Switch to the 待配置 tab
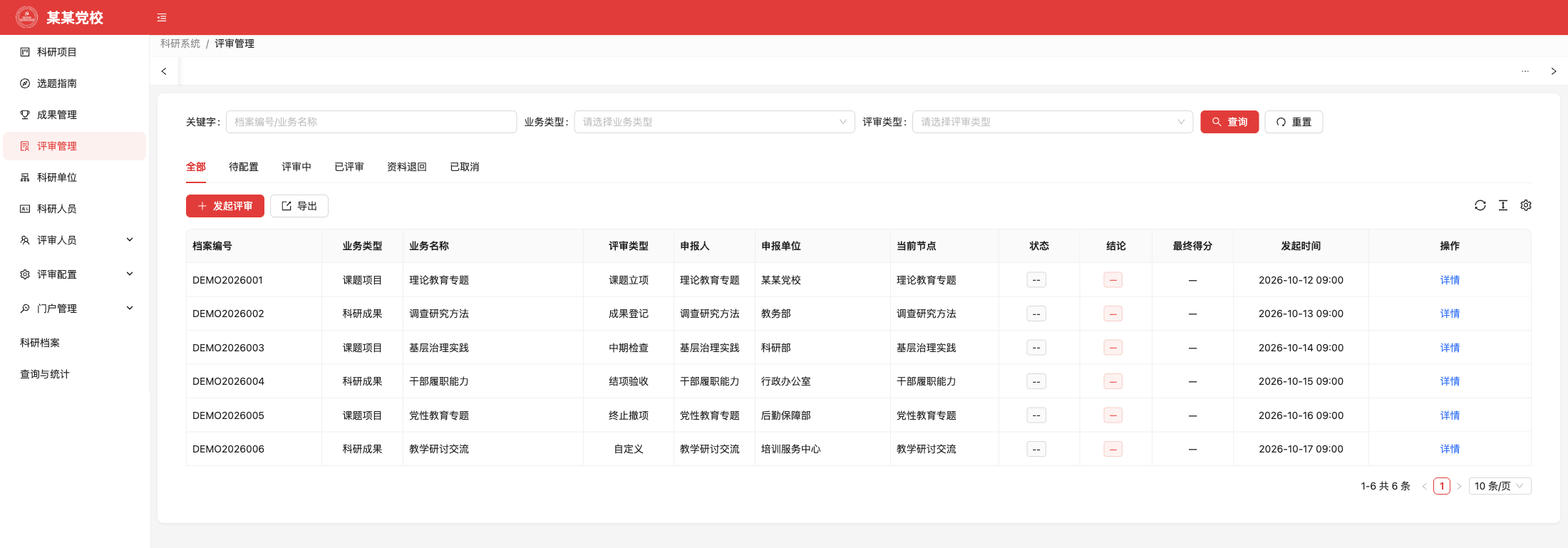The height and width of the screenshot is (548, 1568). point(244,167)
